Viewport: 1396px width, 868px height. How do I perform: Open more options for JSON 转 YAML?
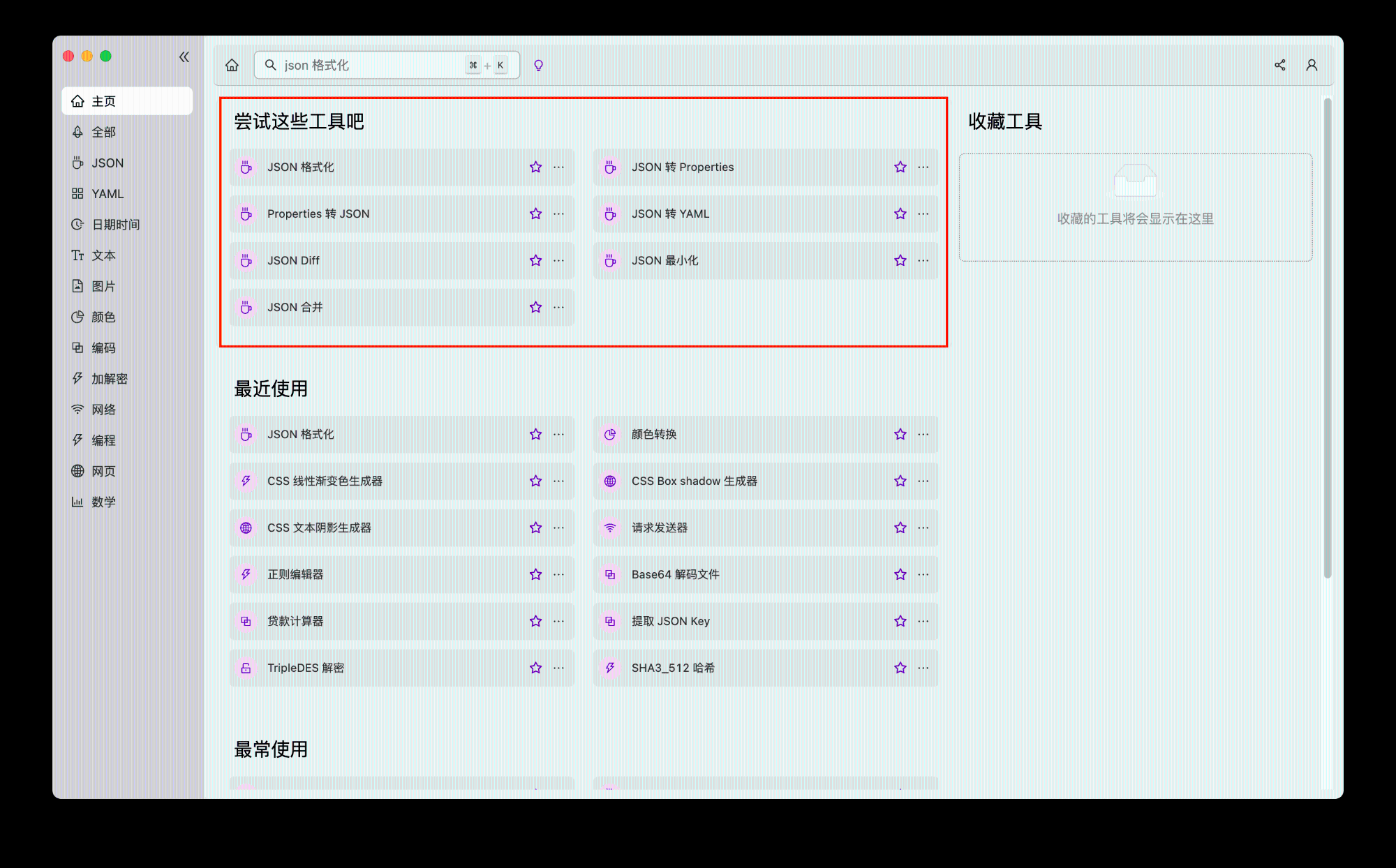[x=923, y=214]
